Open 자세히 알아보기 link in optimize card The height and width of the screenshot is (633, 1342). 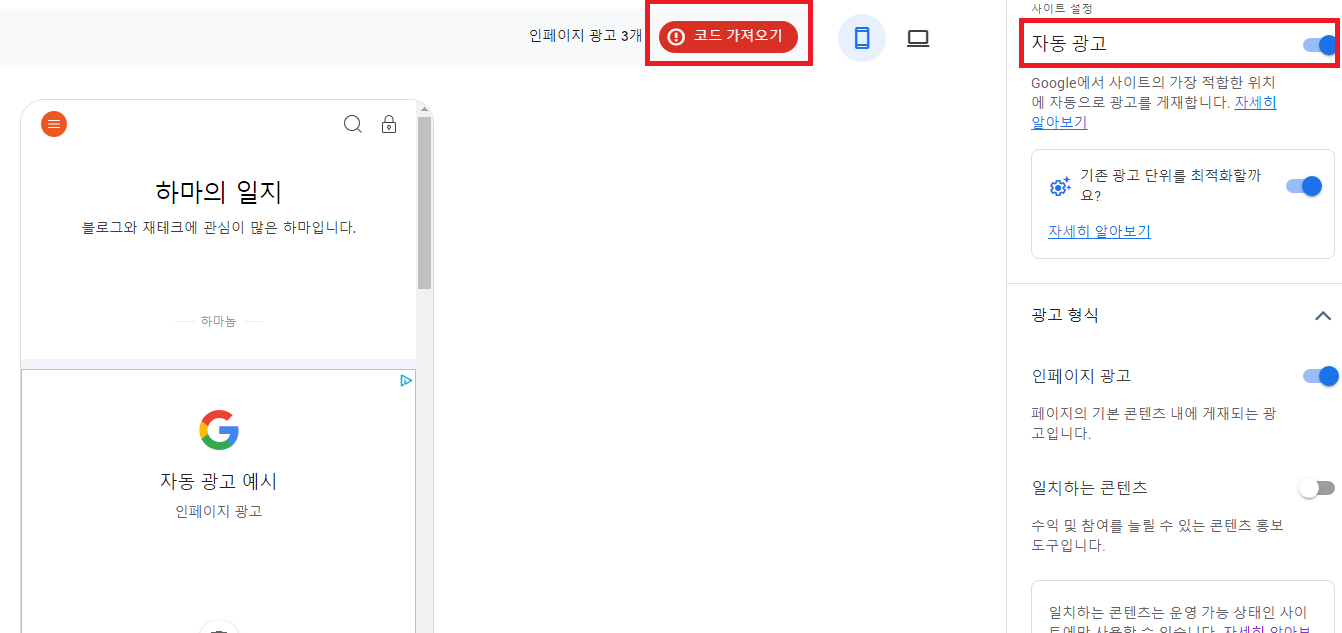1099,231
